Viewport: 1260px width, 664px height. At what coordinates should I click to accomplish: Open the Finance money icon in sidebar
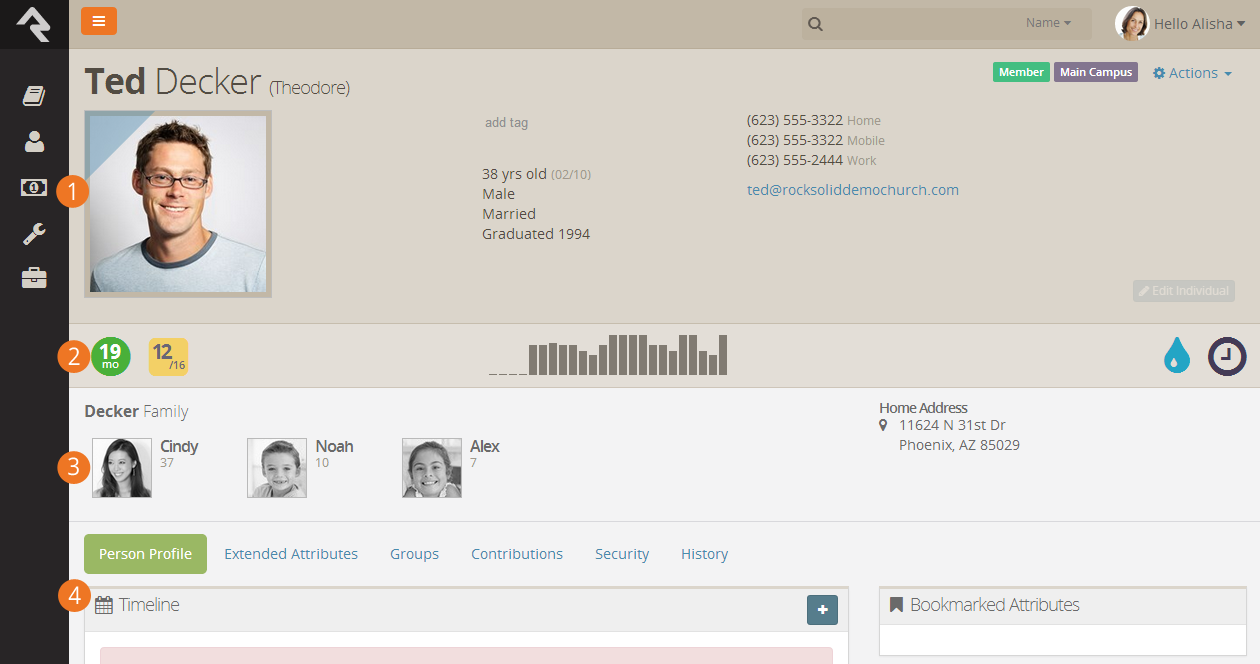pos(34,187)
